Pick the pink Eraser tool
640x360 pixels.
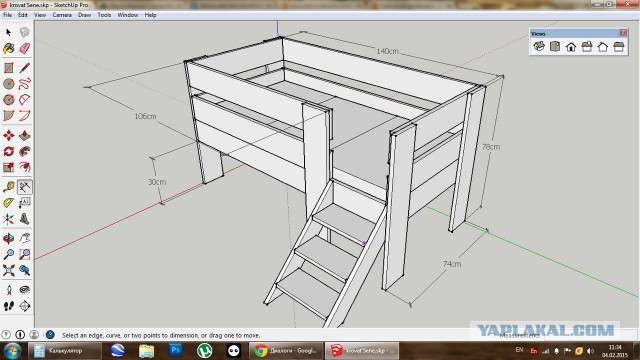(24, 49)
